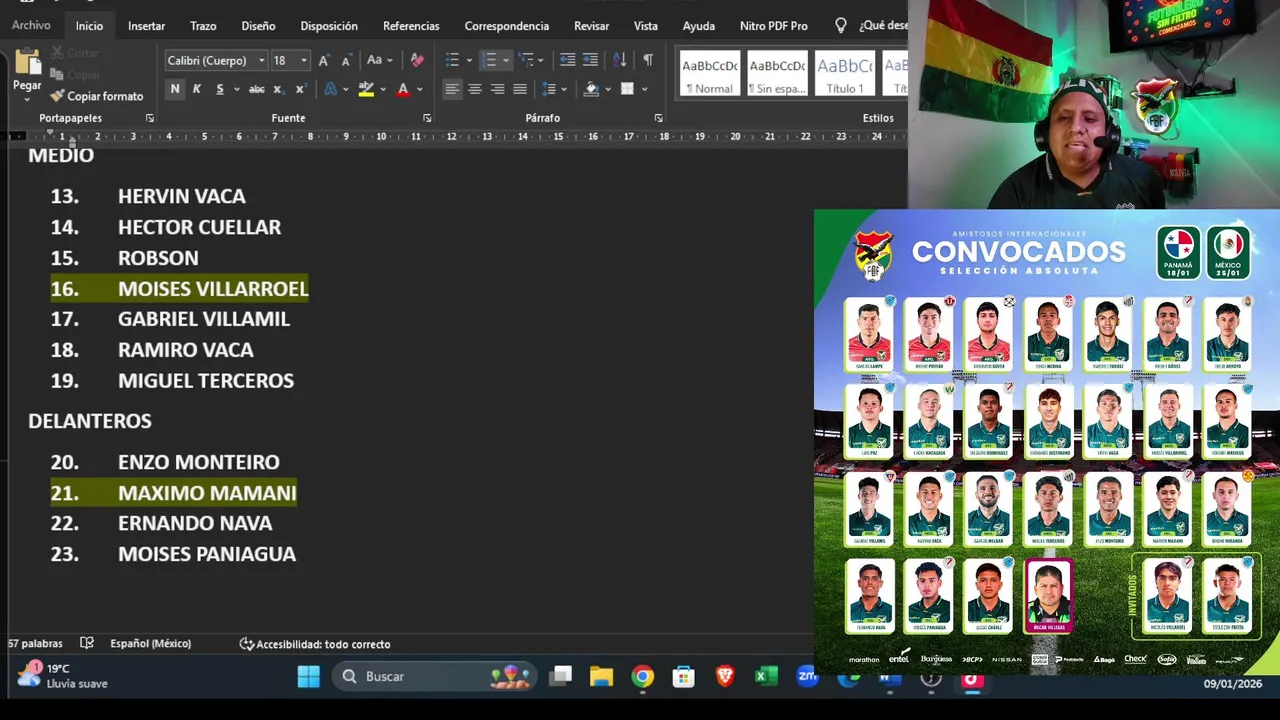Apply the Sin espaciado style
The image size is (1280, 720).
777,73
